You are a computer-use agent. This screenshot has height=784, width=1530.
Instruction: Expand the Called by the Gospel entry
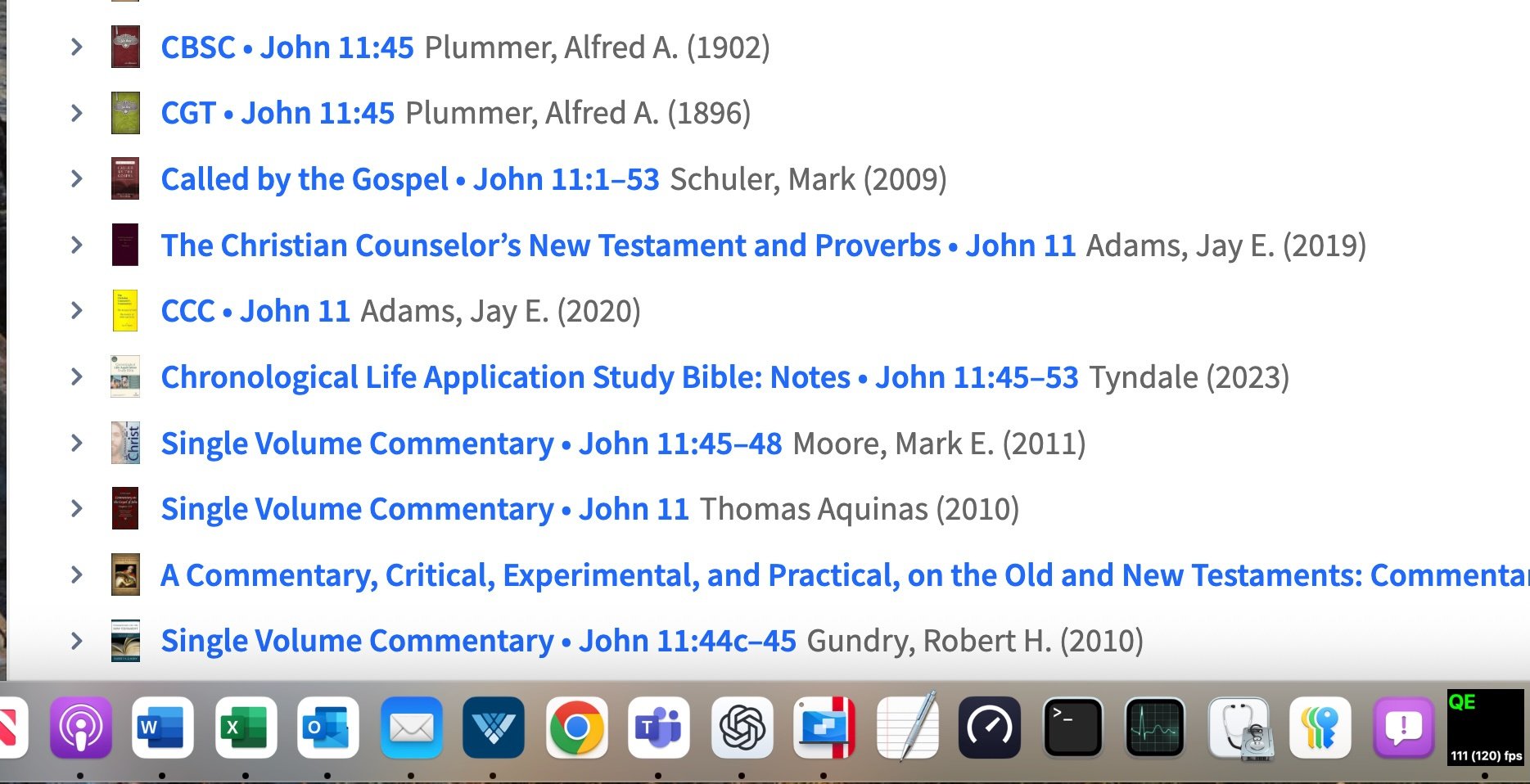pos(77,178)
